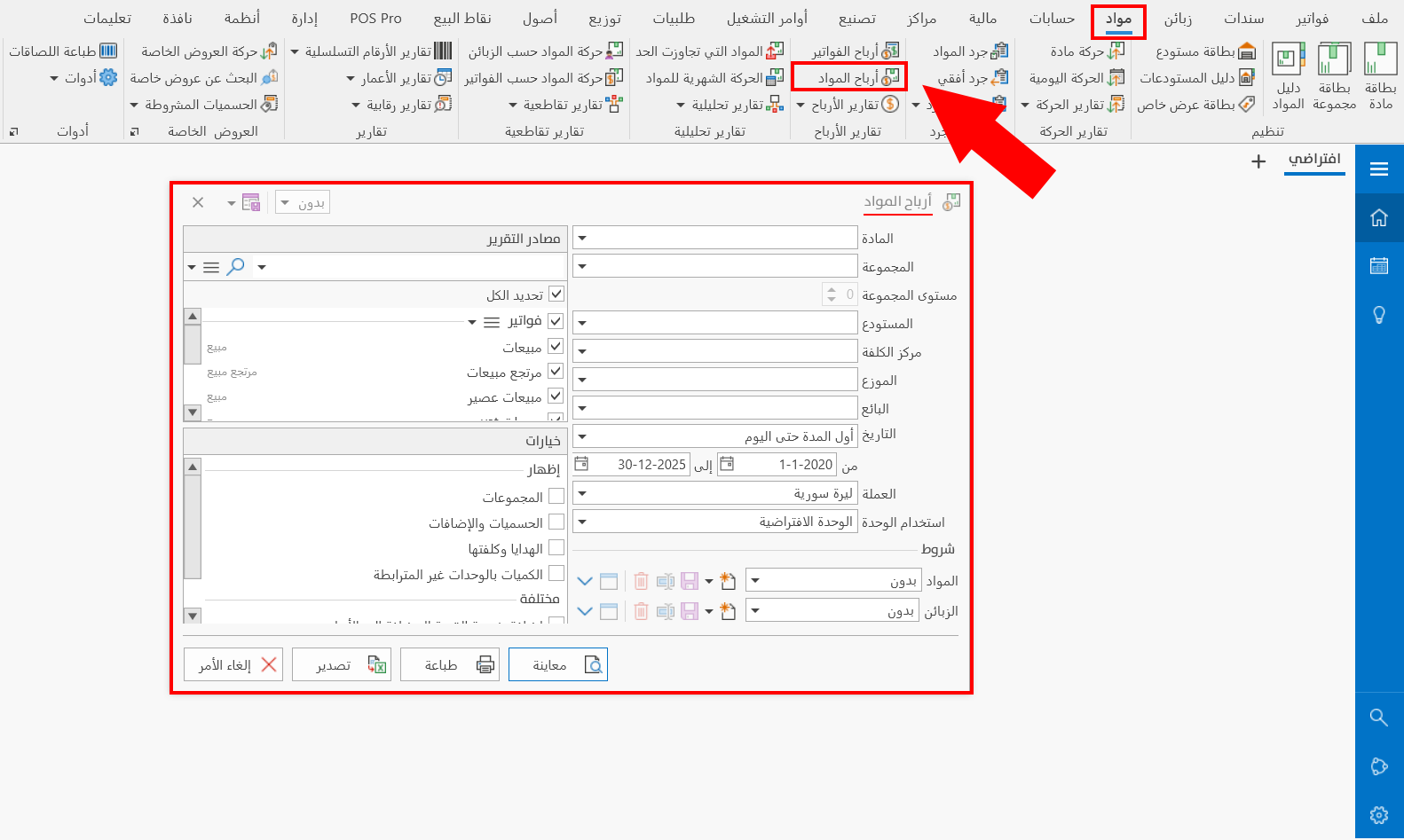The height and width of the screenshot is (840, 1404).
Task: Click the home icon in sidebar
Action: pos(1379,217)
